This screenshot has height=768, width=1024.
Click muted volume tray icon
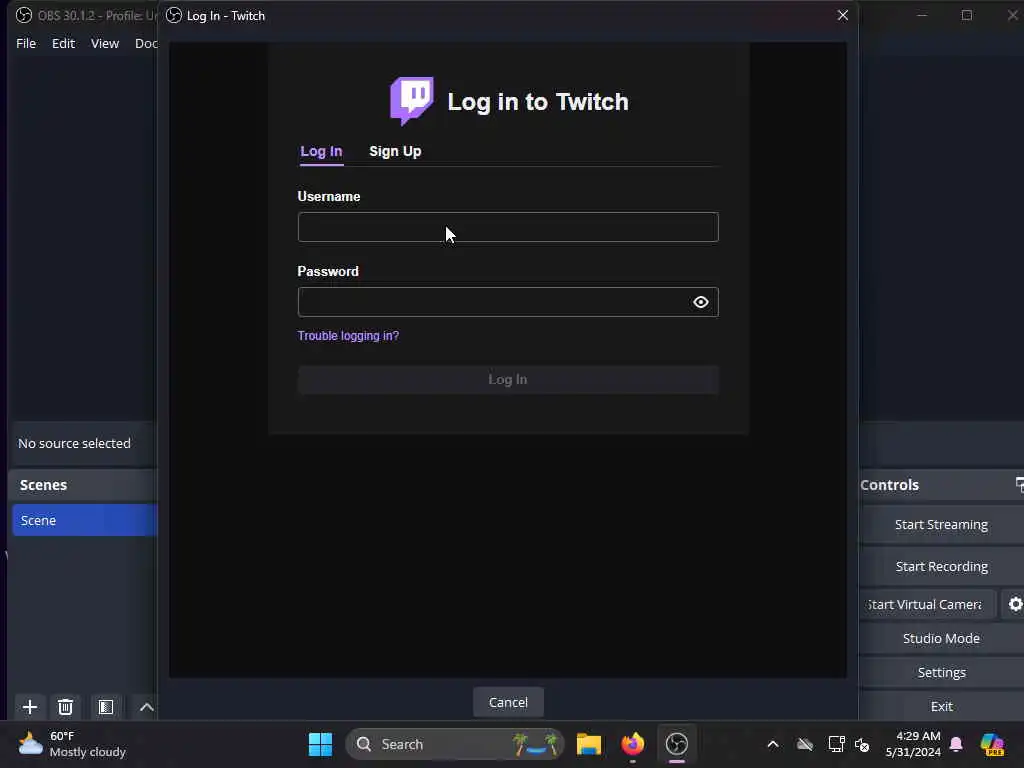(862, 744)
